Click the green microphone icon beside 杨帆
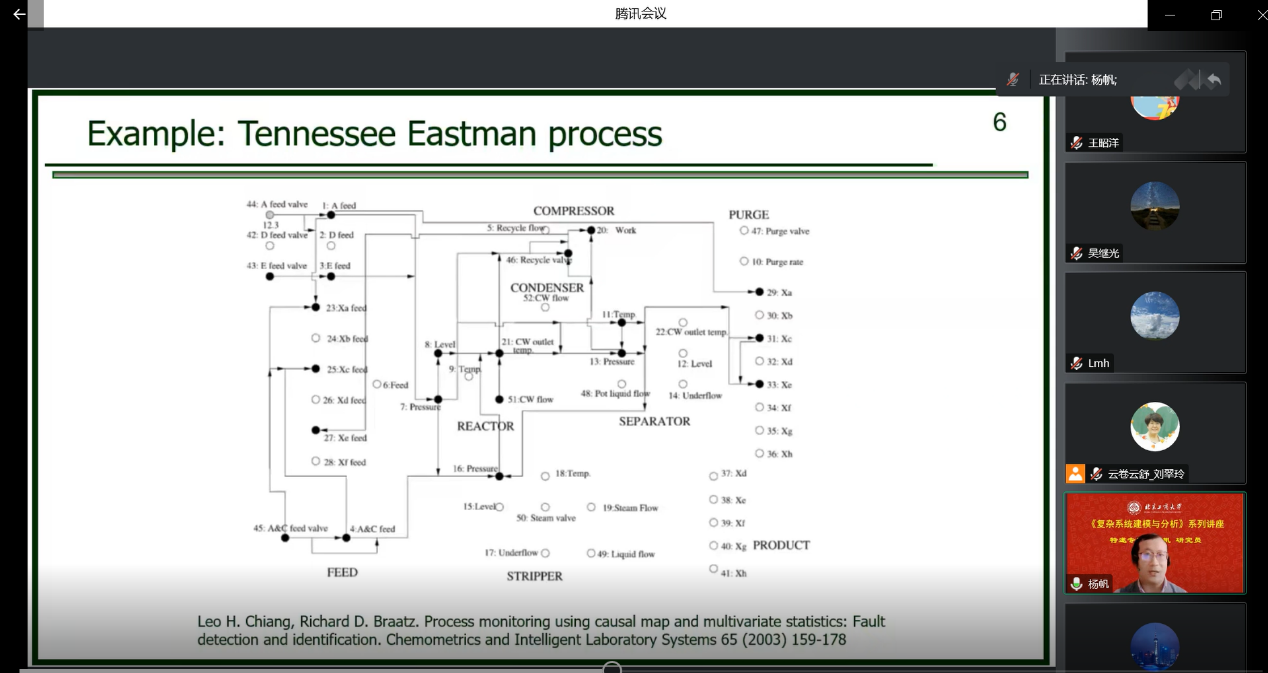 pyautogui.click(x=1076, y=583)
